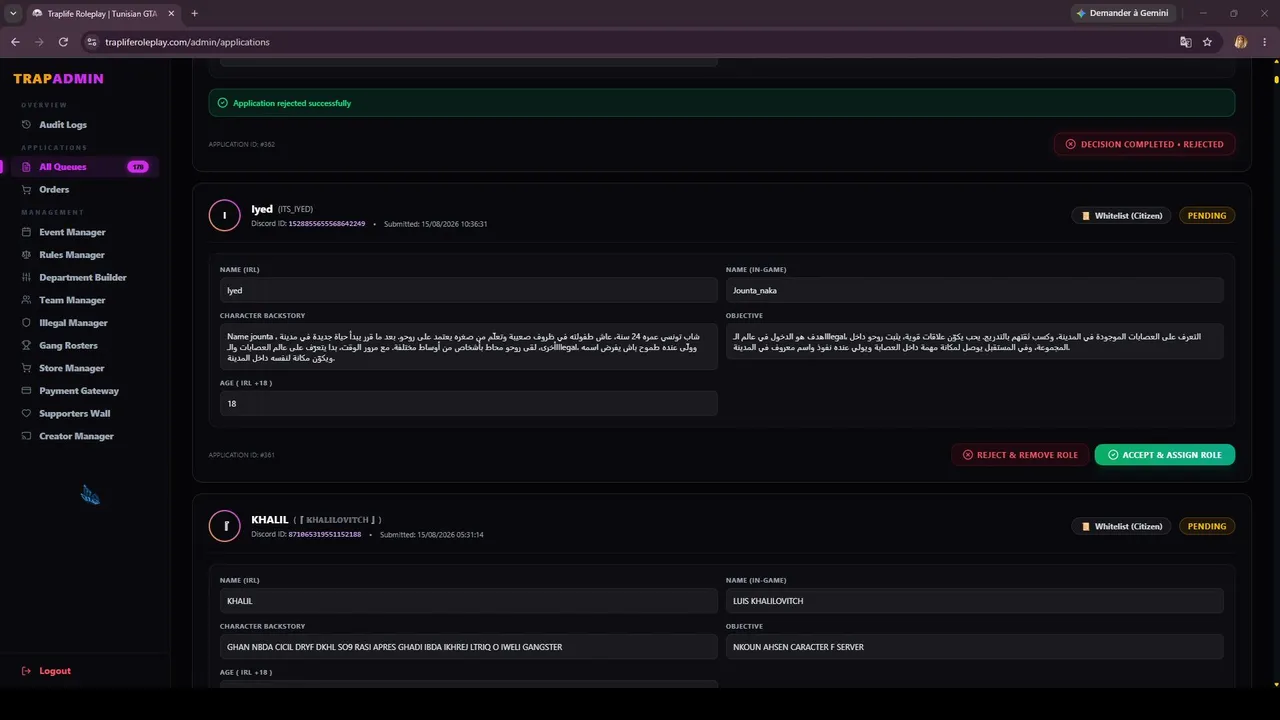The image size is (1280, 720).
Task: Click Iyed's PENDING status badge
Action: (1207, 215)
